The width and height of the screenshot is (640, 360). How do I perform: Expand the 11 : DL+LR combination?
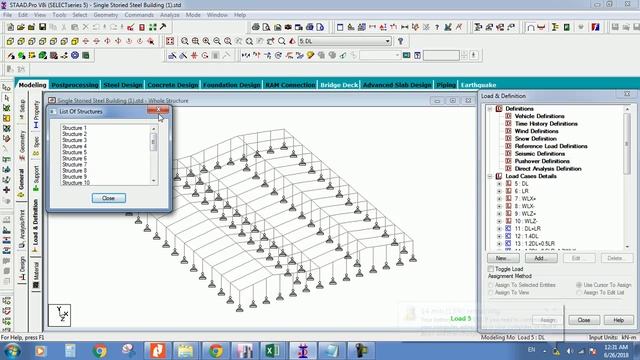click(x=499, y=229)
